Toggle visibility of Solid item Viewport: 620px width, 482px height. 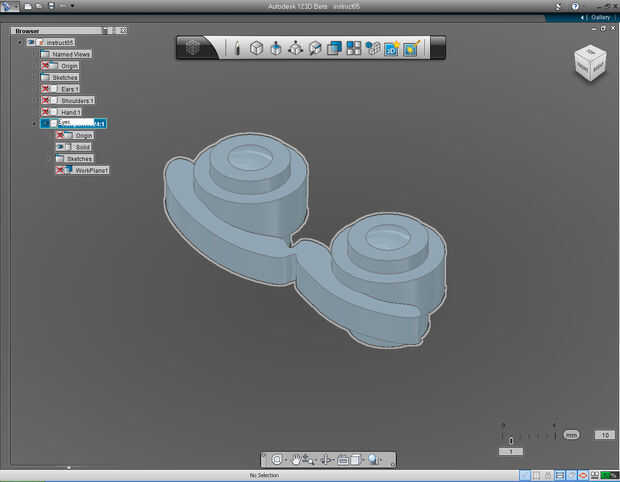(60, 147)
